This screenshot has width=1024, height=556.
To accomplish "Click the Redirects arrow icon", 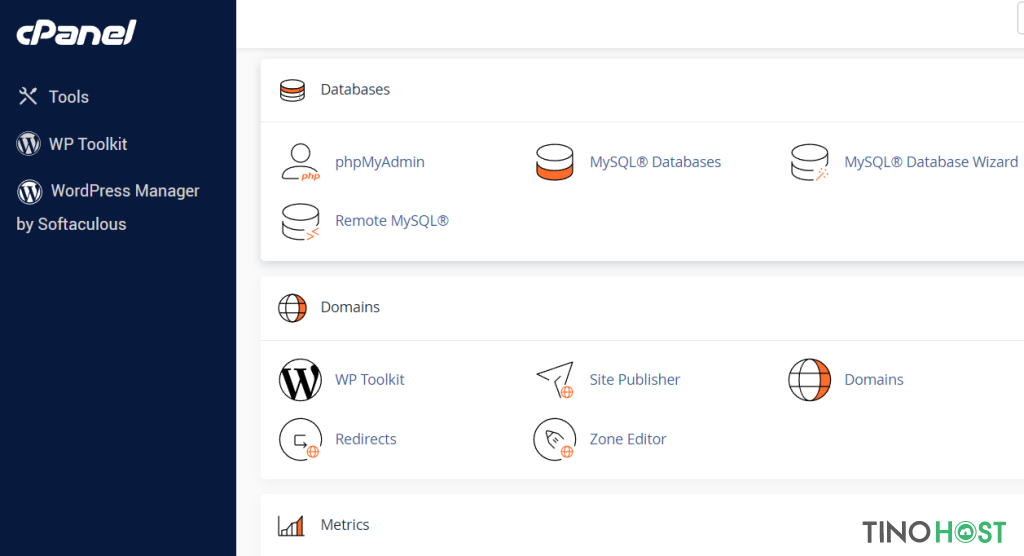I will tap(300, 440).
